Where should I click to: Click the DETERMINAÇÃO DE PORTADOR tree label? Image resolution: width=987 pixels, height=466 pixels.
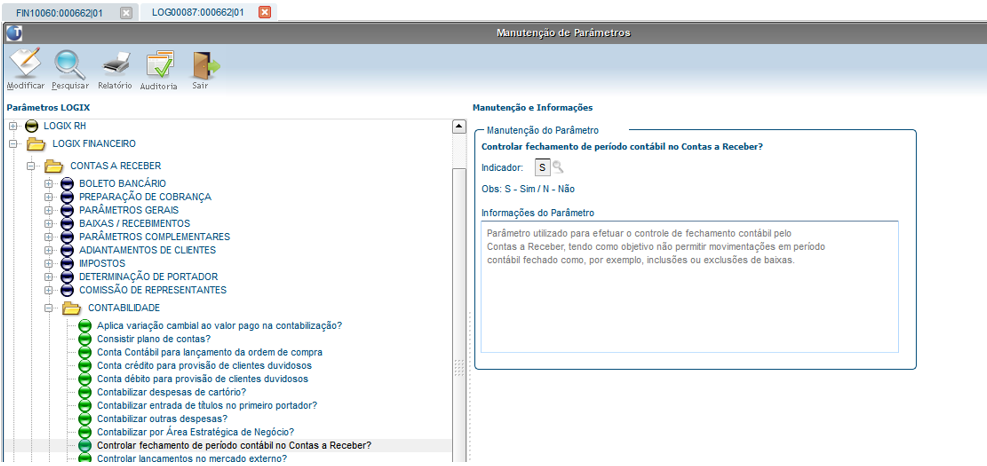[x=149, y=277]
